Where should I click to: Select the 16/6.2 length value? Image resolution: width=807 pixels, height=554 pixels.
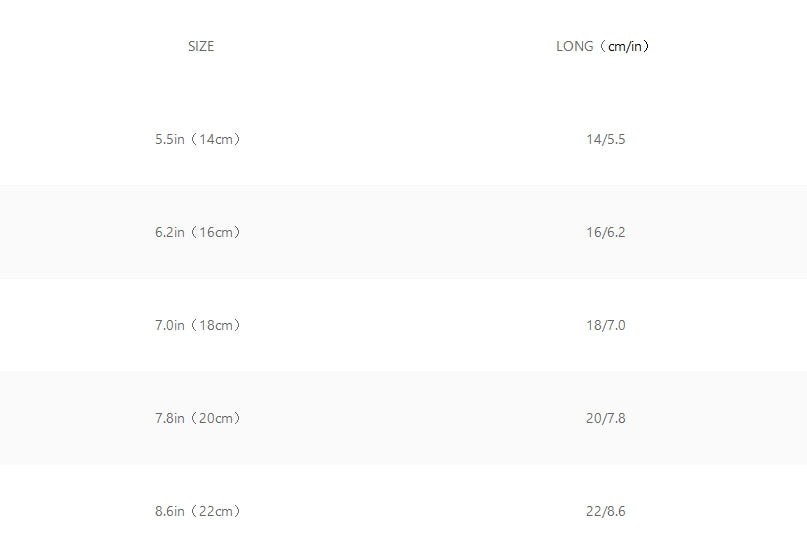pyautogui.click(x=606, y=232)
